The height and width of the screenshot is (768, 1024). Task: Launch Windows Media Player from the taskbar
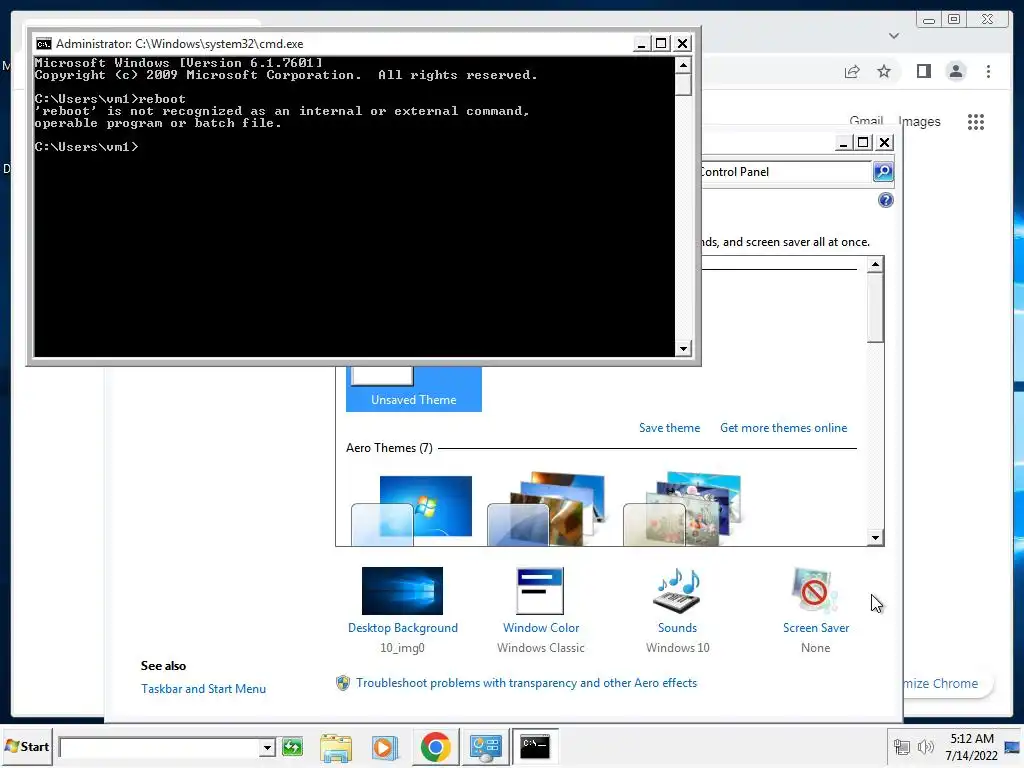385,746
